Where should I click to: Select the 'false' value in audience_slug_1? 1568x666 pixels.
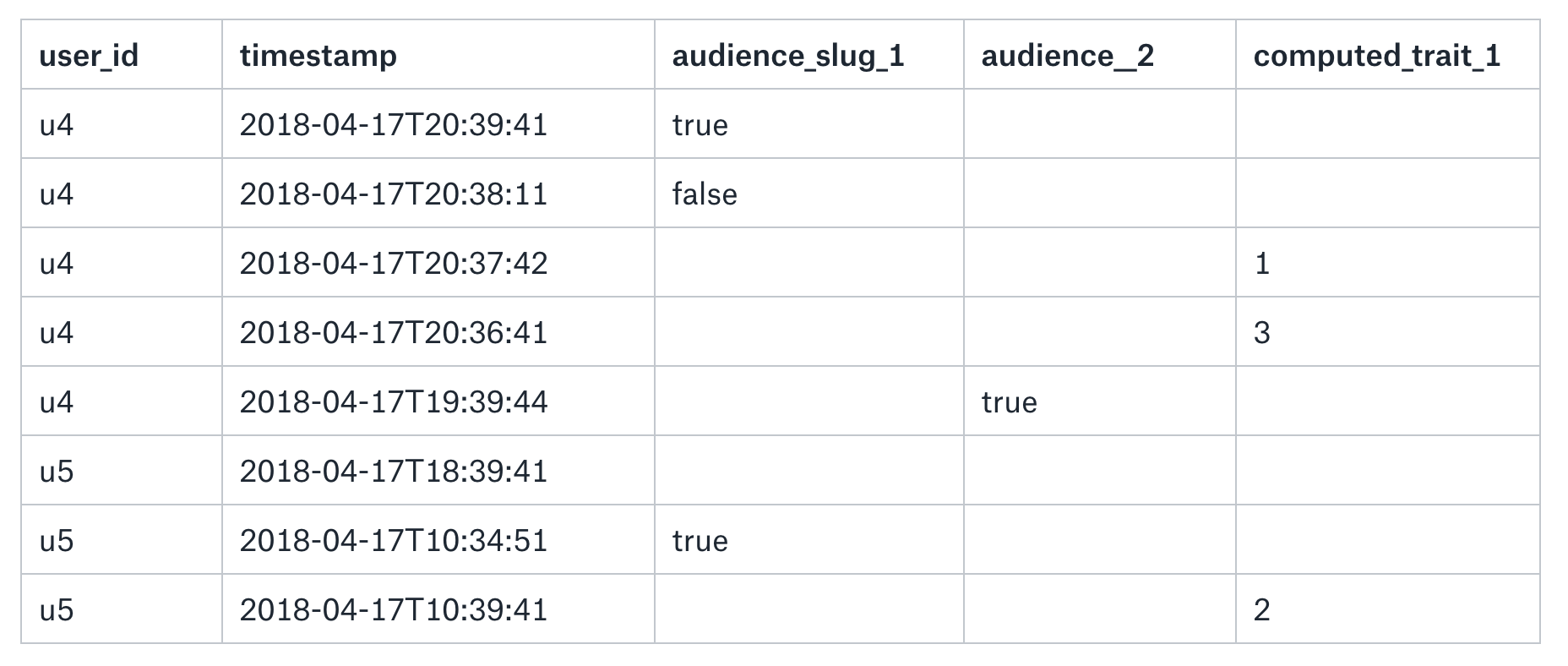click(705, 194)
